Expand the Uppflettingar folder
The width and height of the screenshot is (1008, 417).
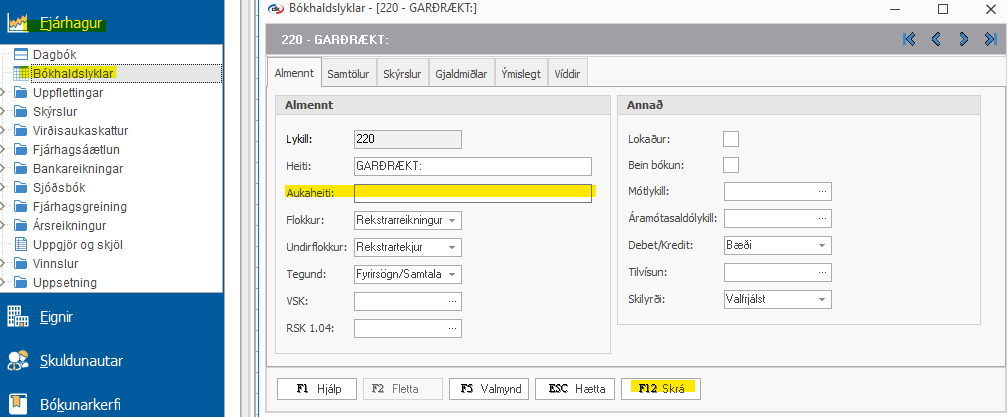[3, 92]
